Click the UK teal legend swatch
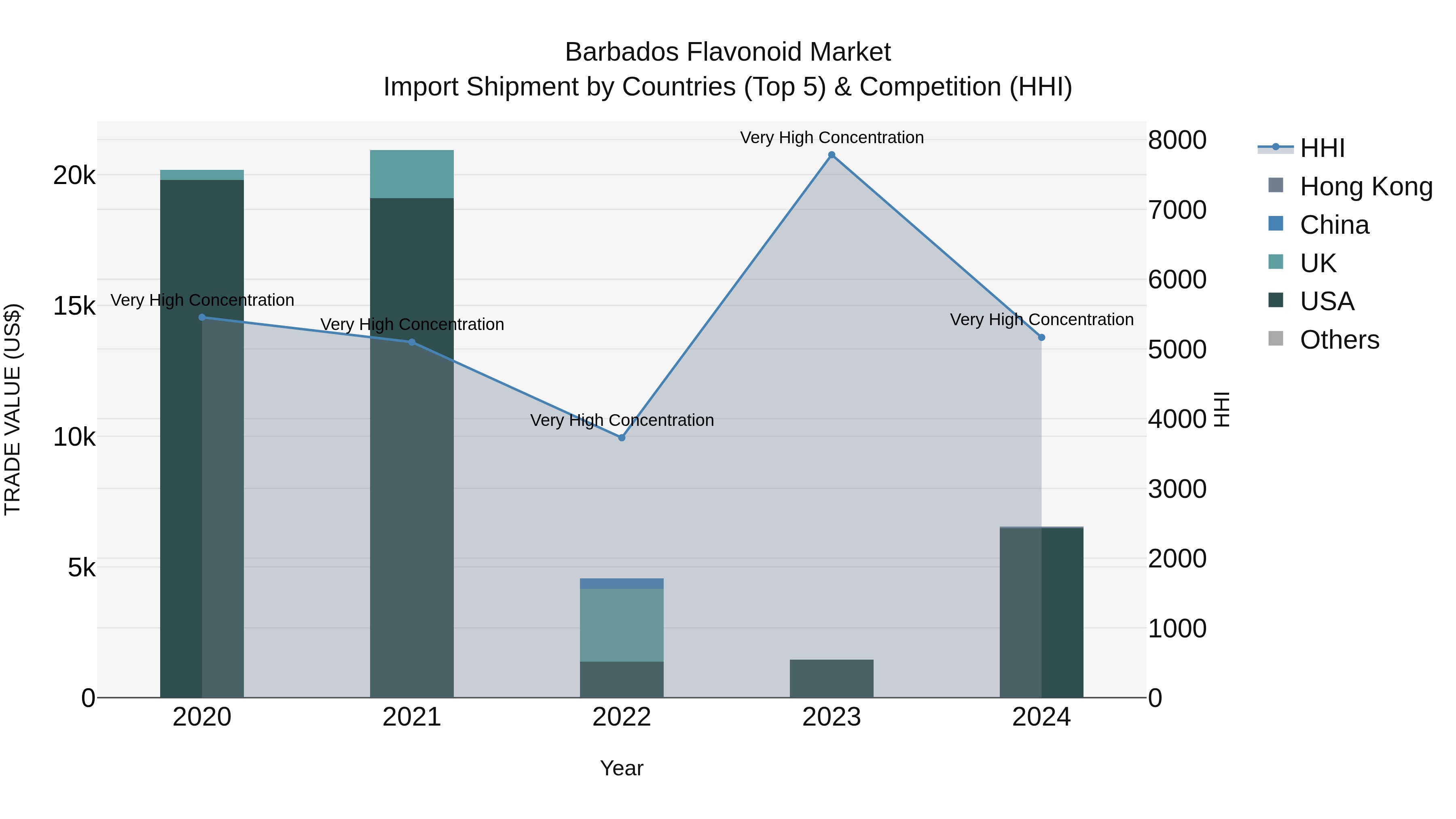Viewport: 1456px width, 819px height. coord(1276,262)
